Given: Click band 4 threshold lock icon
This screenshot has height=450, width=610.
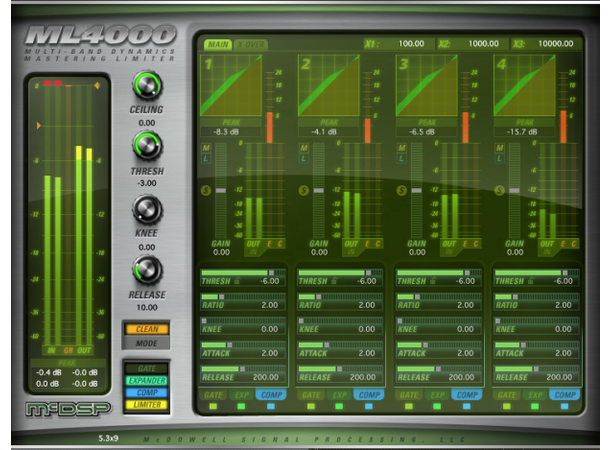Looking at the screenshot, I should 530,280.
